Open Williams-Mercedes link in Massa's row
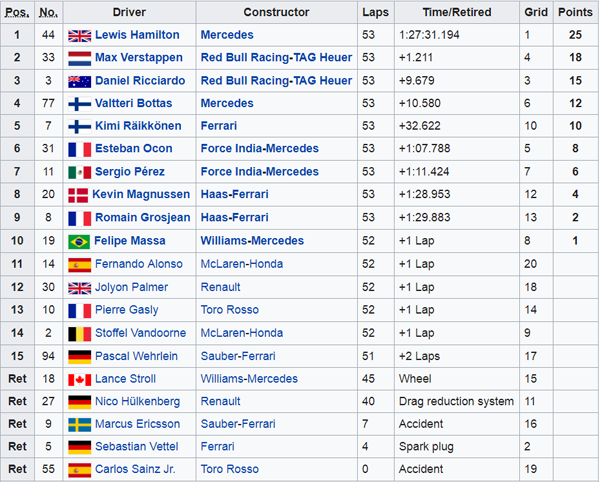Screen dimensions: 600x482 point(252,241)
